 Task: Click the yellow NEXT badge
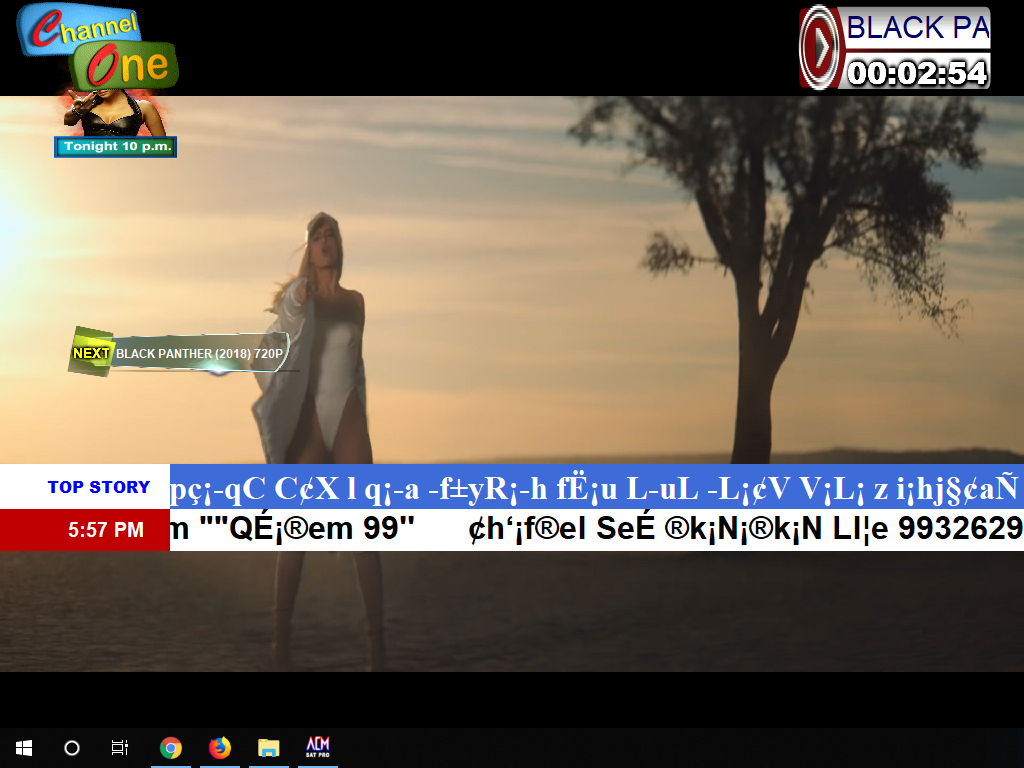[91, 353]
